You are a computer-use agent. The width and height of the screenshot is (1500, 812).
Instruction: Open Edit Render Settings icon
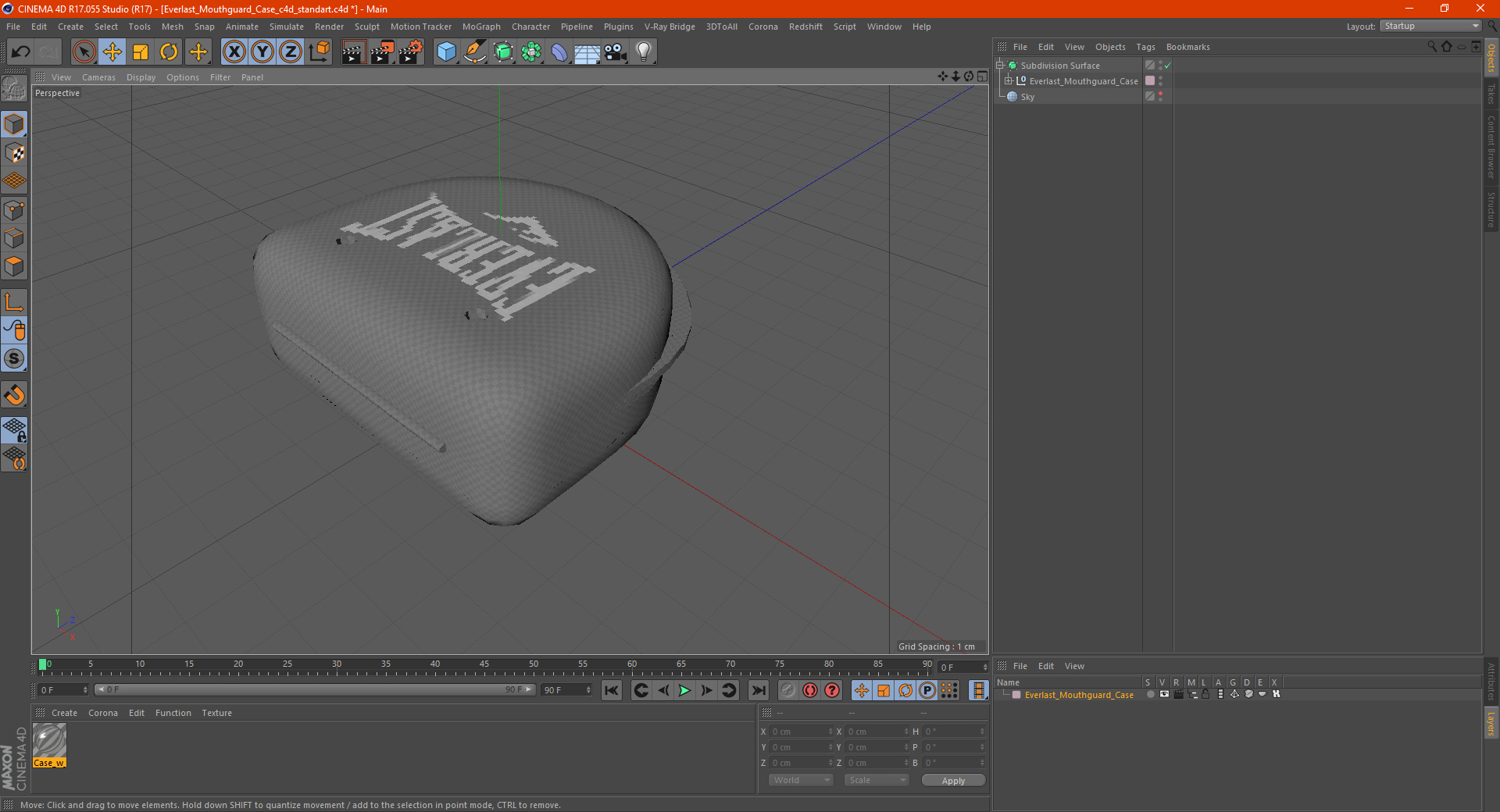(x=411, y=52)
